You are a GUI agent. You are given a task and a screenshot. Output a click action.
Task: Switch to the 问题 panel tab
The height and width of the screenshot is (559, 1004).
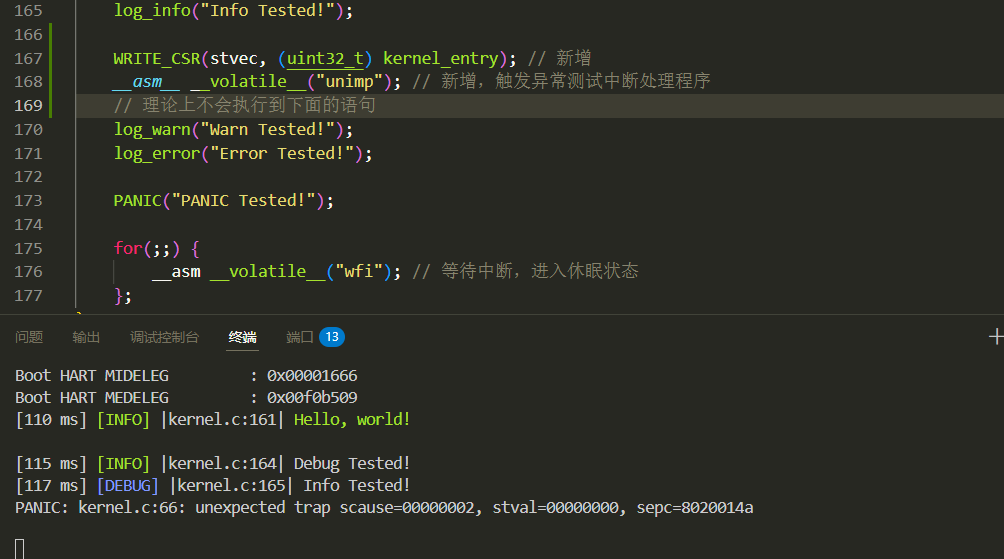[x=29, y=338]
